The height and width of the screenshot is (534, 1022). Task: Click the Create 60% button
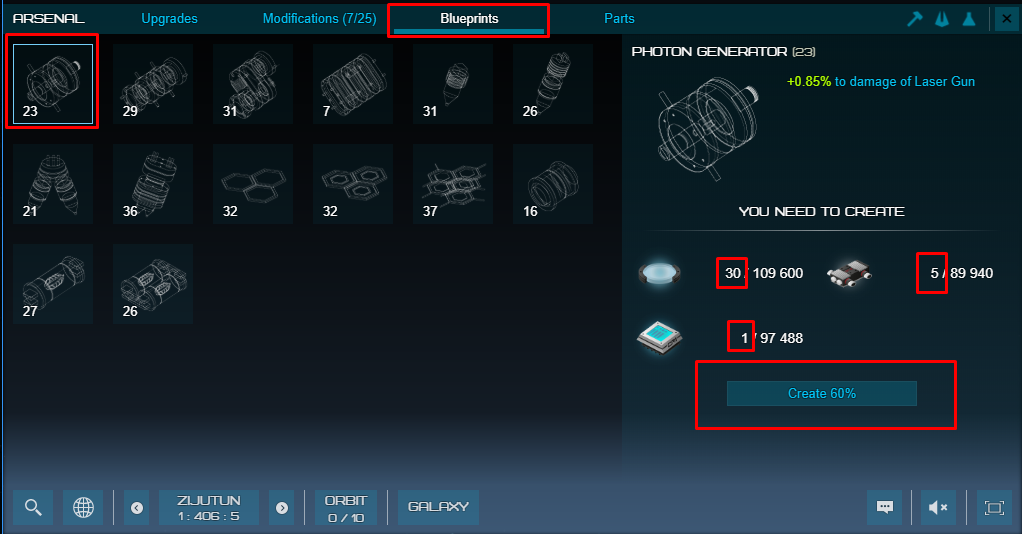click(x=821, y=394)
